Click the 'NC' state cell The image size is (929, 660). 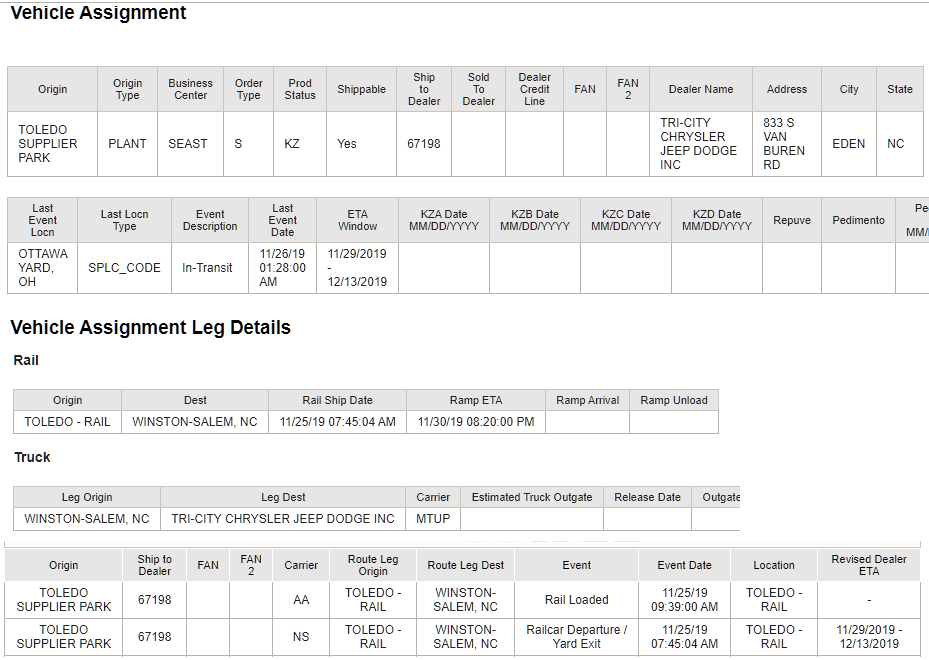[x=899, y=143]
